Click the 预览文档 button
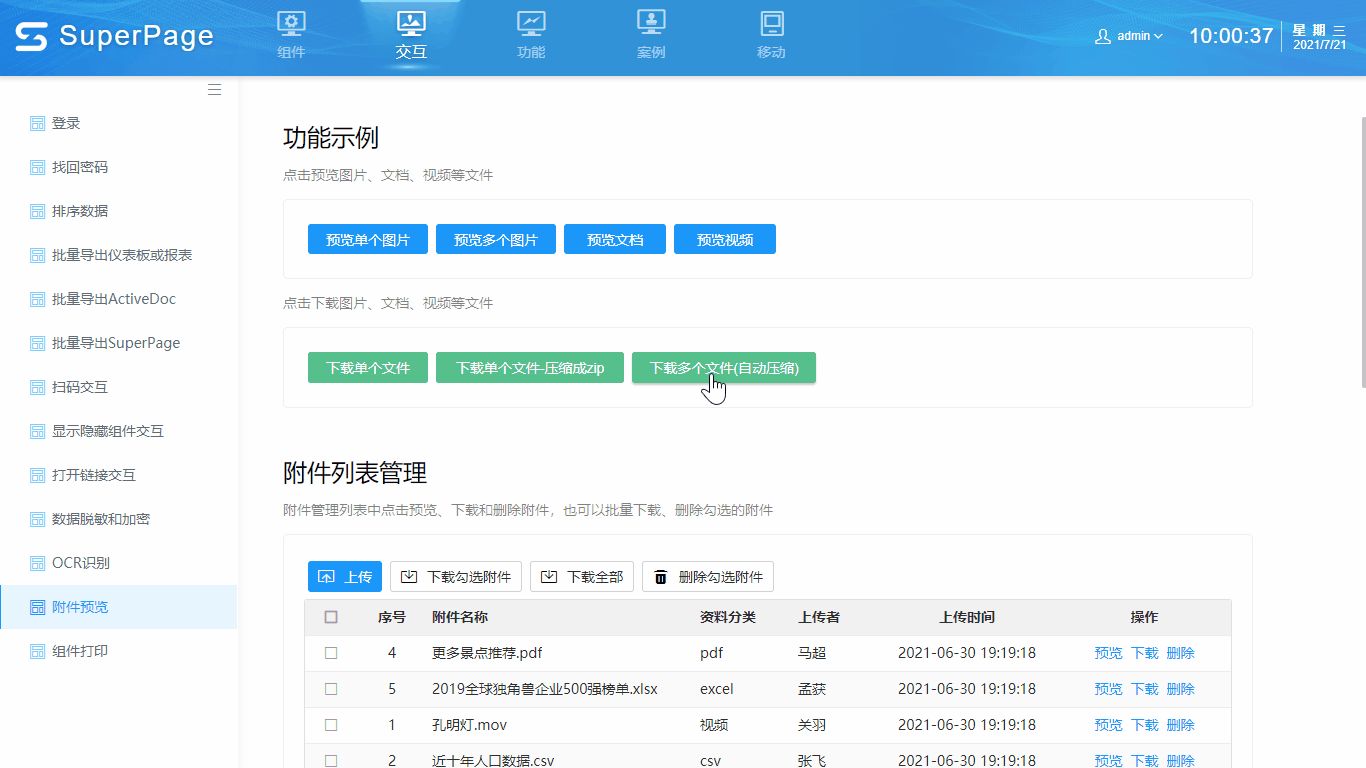 (614, 239)
